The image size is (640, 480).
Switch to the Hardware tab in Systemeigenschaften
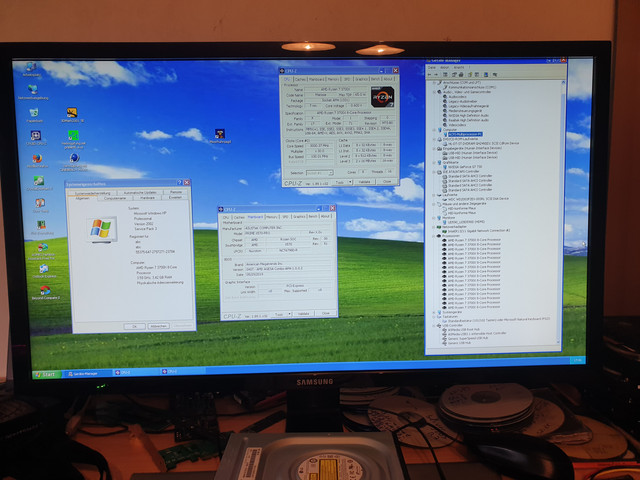[147, 198]
